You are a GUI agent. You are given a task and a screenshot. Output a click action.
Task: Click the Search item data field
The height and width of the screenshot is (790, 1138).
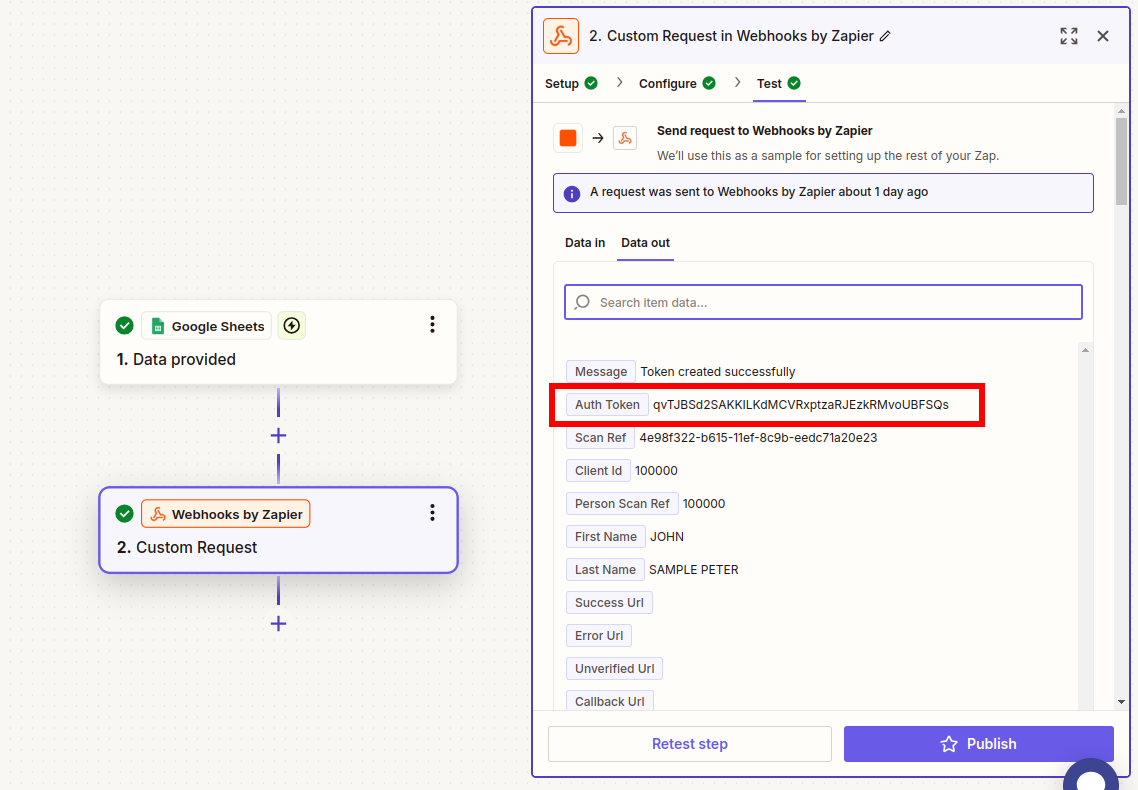point(822,301)
